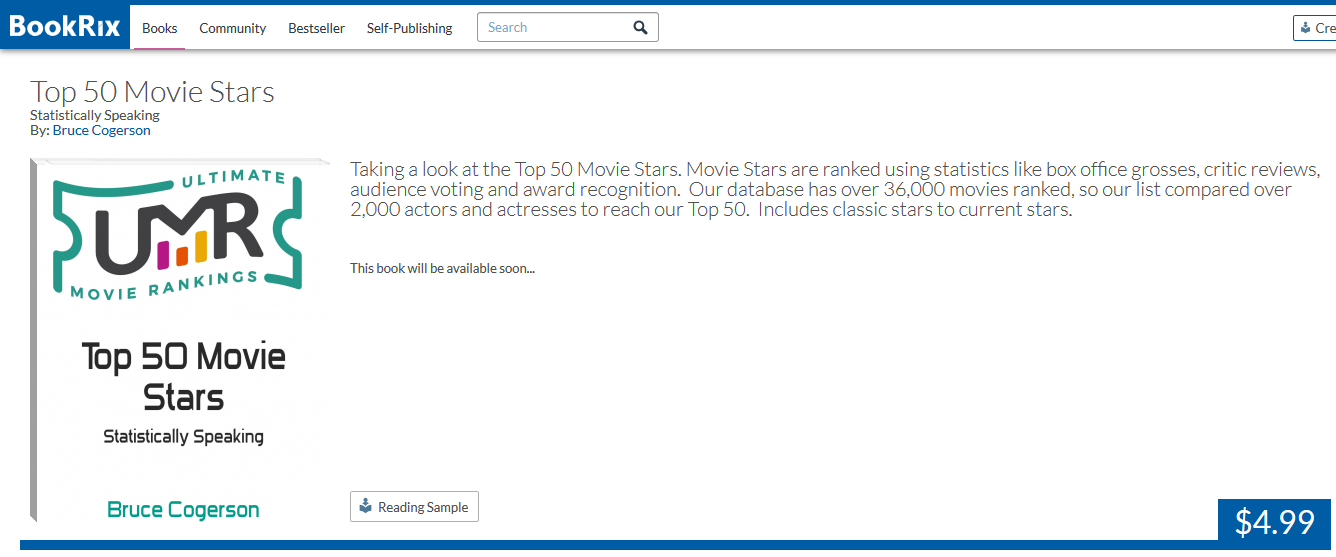Click the Reading Sample button label
This screenshot has width=1336, height=557.
click(423, 507)
